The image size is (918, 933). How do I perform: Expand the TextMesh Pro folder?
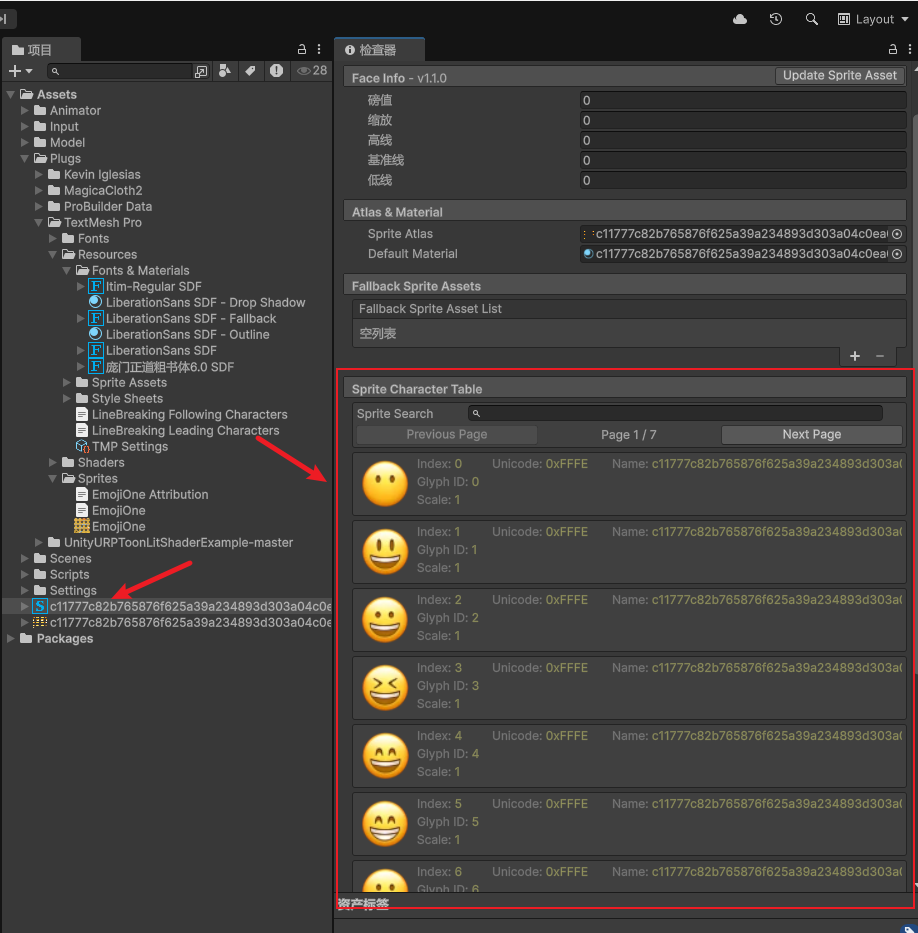pos(38,222)
